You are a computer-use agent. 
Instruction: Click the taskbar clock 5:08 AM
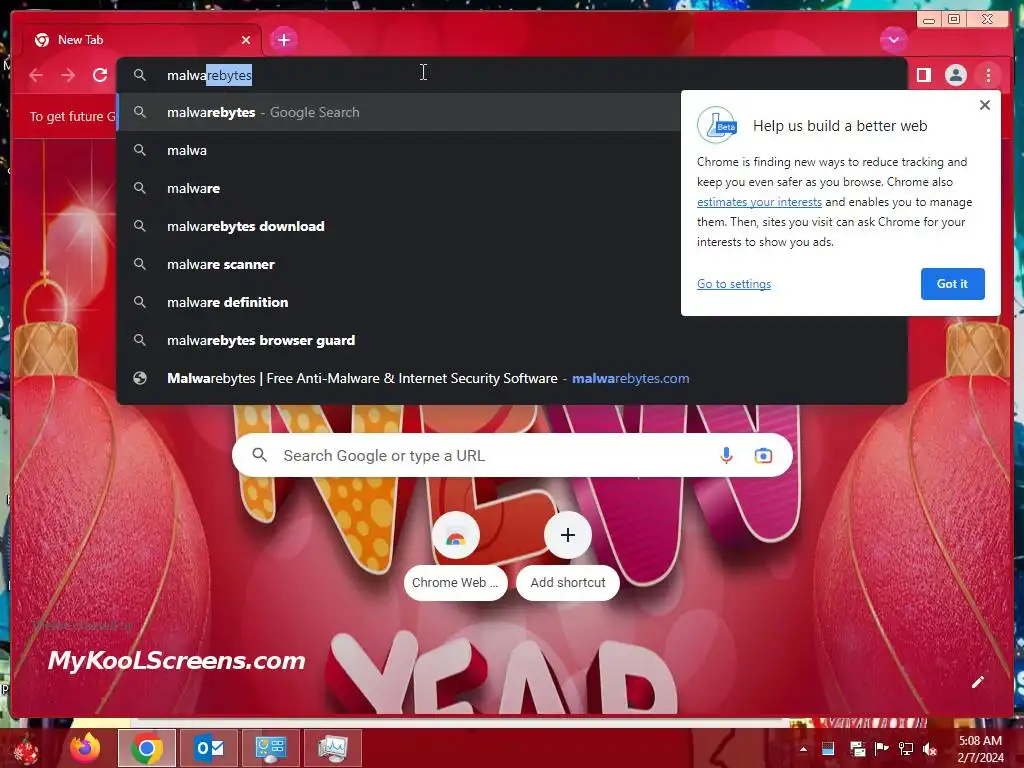pos(980,741)
